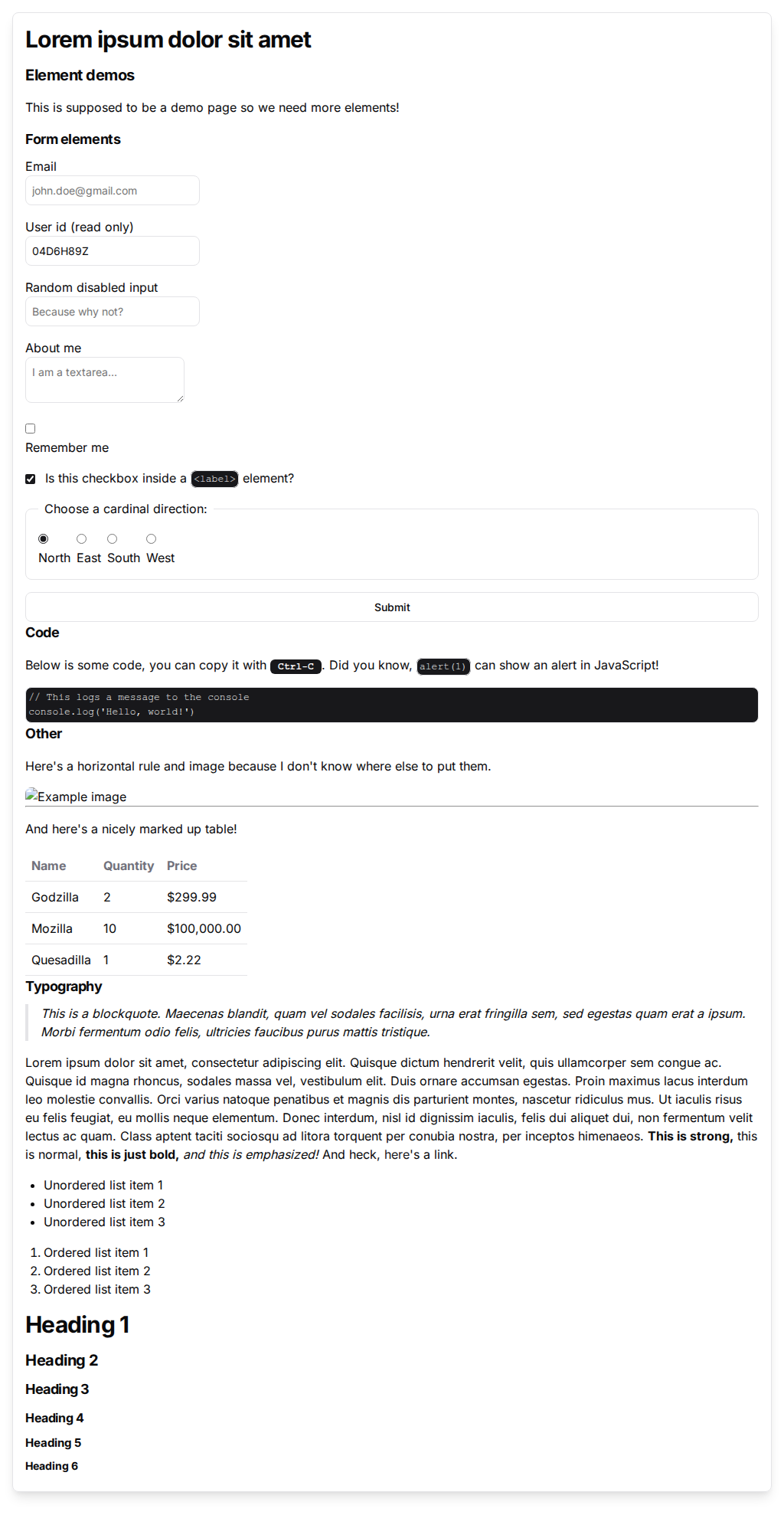Click the alert(1) inline code snippet
The width and height of the screenshot is (784, 1528).
click(x=443, y=666)
